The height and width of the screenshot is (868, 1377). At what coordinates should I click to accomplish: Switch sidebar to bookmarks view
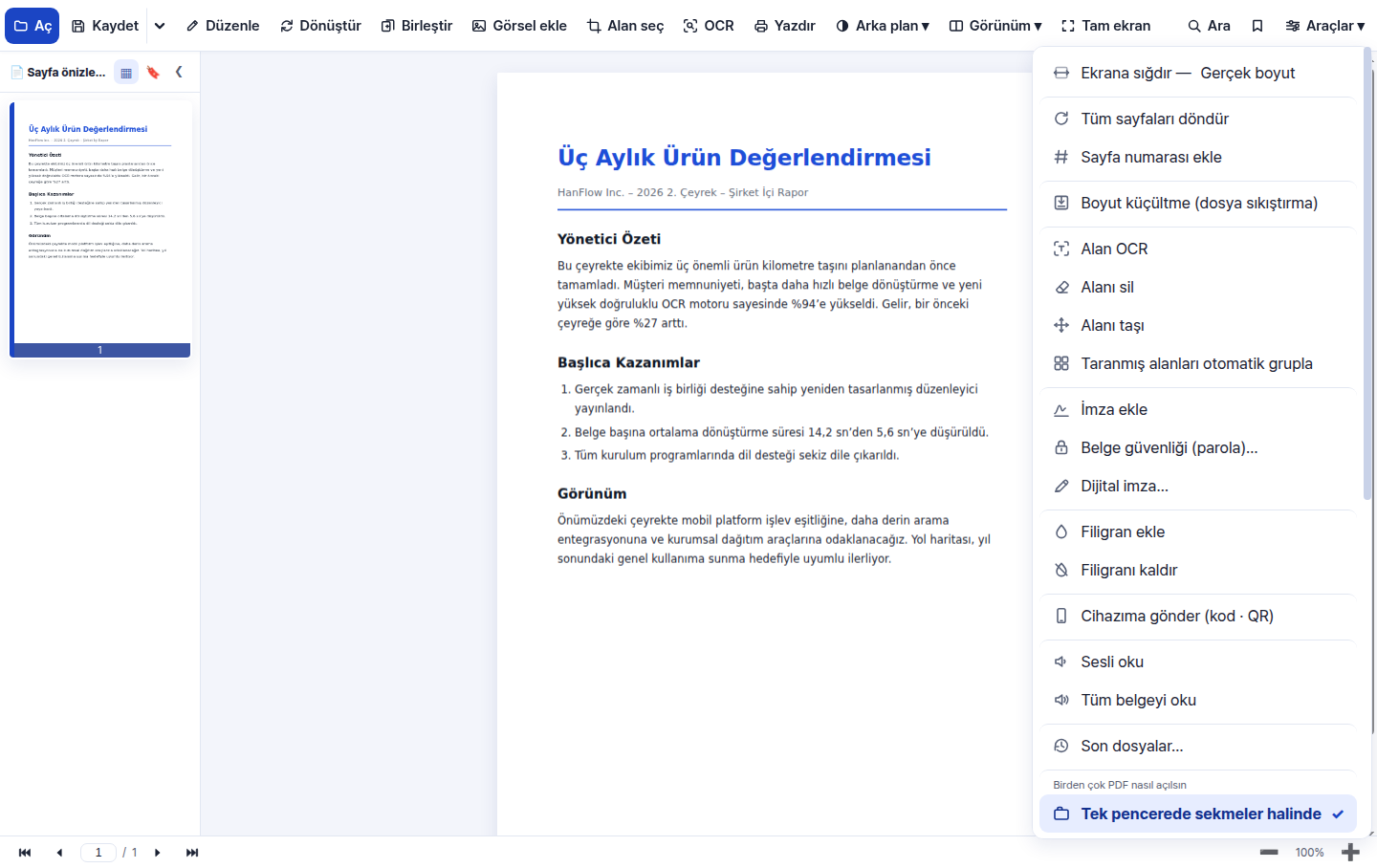153,72
